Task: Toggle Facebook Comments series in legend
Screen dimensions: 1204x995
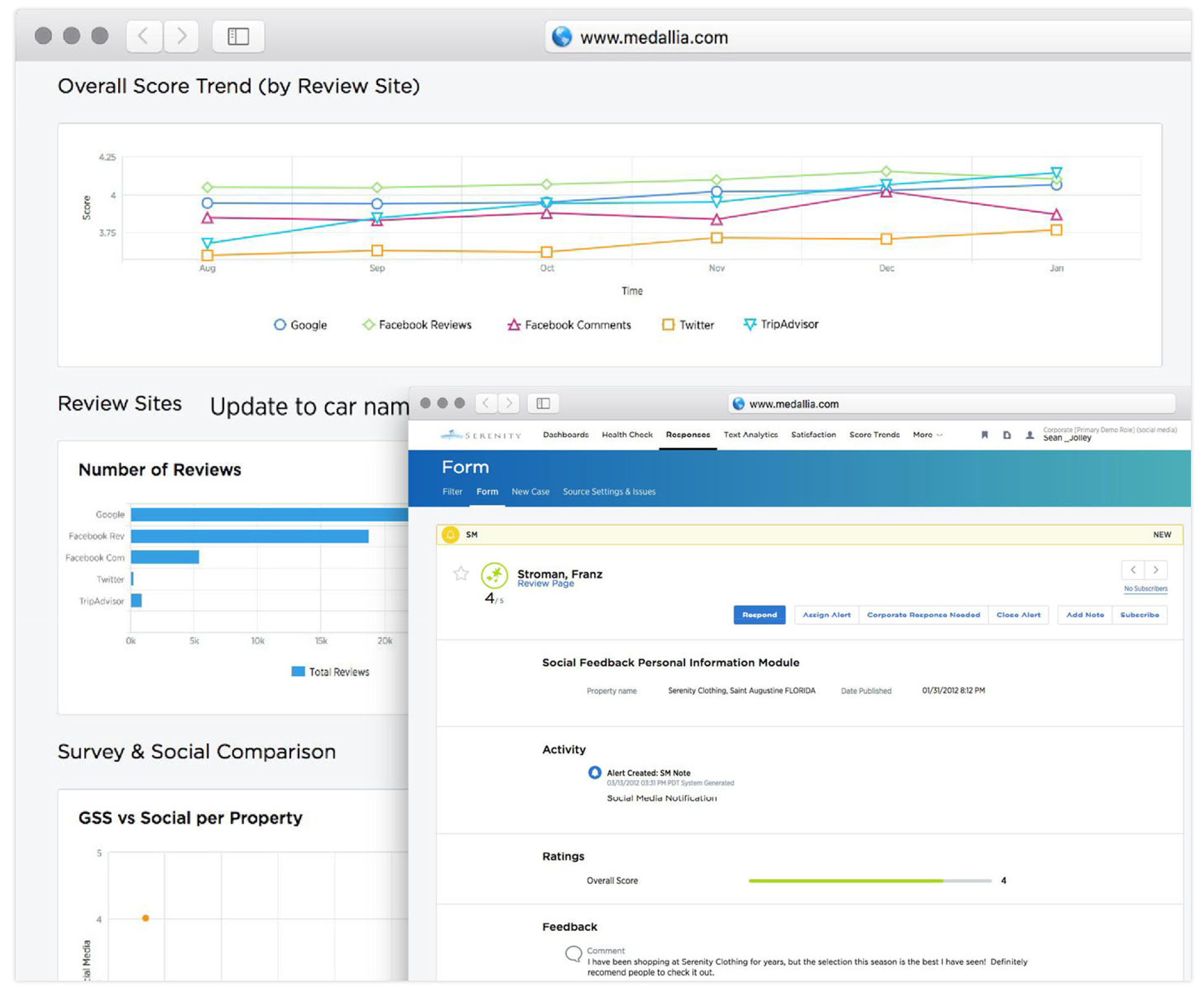Action: coord(569,325)
